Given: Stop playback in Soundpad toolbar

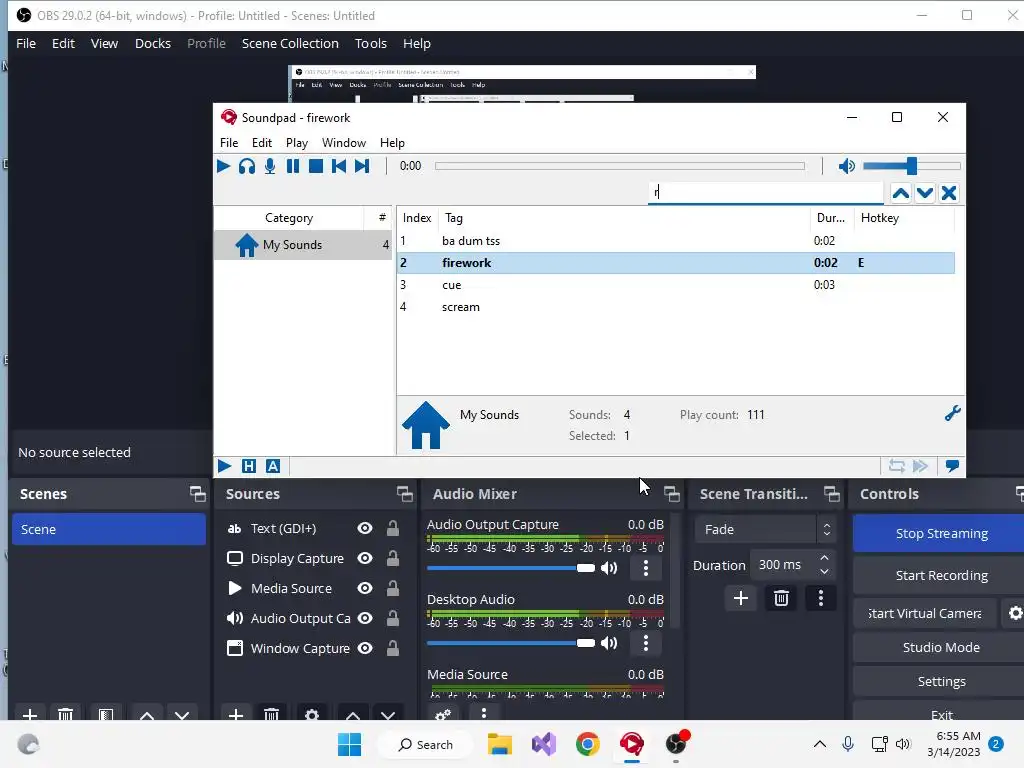Looking at the screenshot, I should pos(316,166).
